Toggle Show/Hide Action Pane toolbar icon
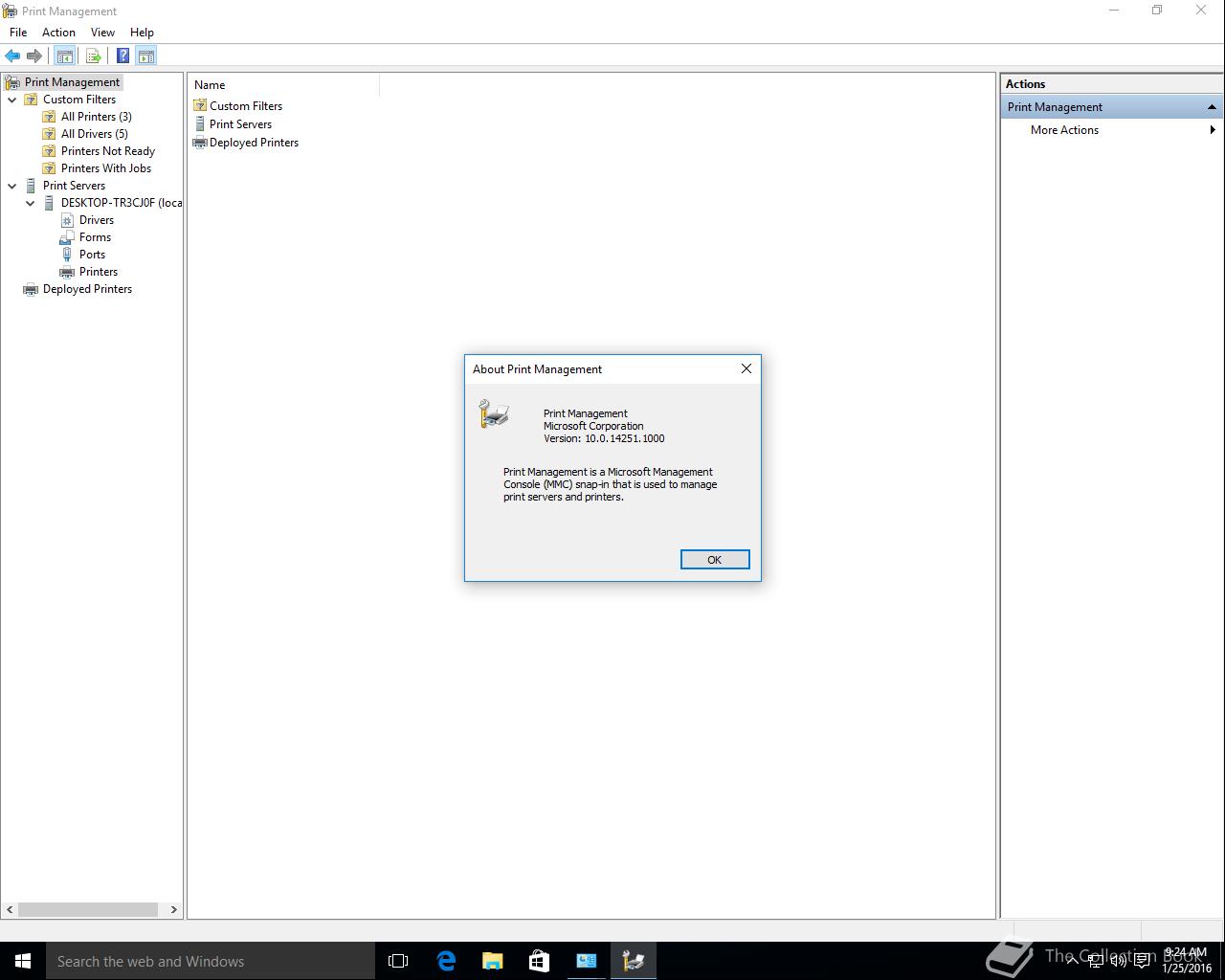Screen dimensions: 1225x980 tap(145, 56)
